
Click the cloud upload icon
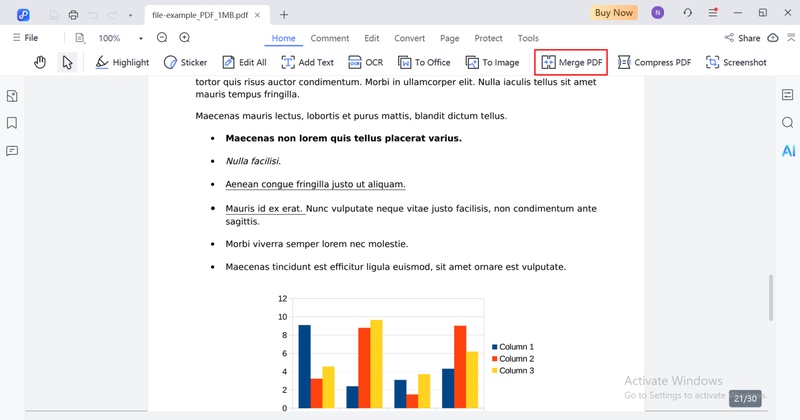pyautogui.click(x=773, y=38)
